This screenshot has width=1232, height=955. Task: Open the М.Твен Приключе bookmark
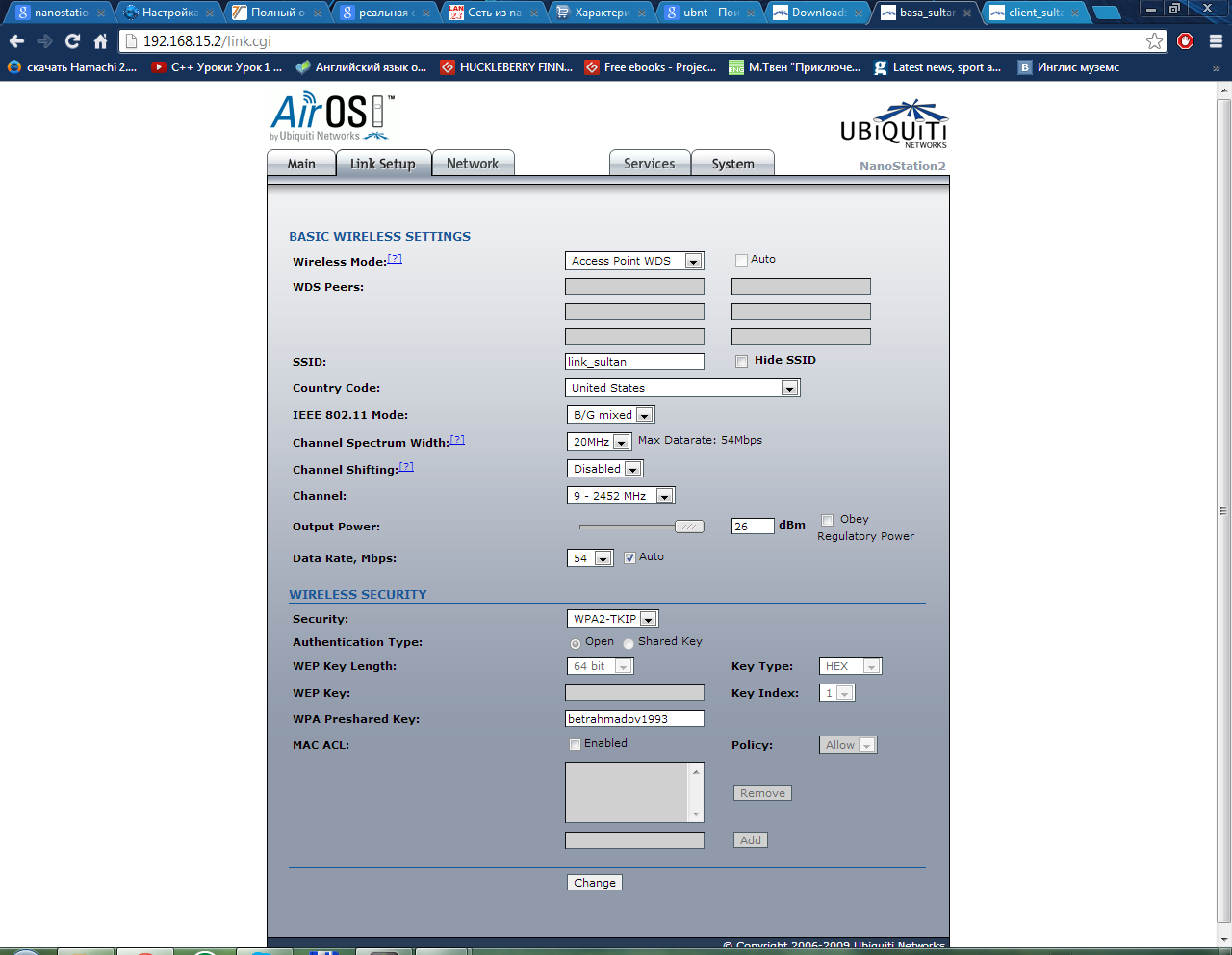(795, 67)
